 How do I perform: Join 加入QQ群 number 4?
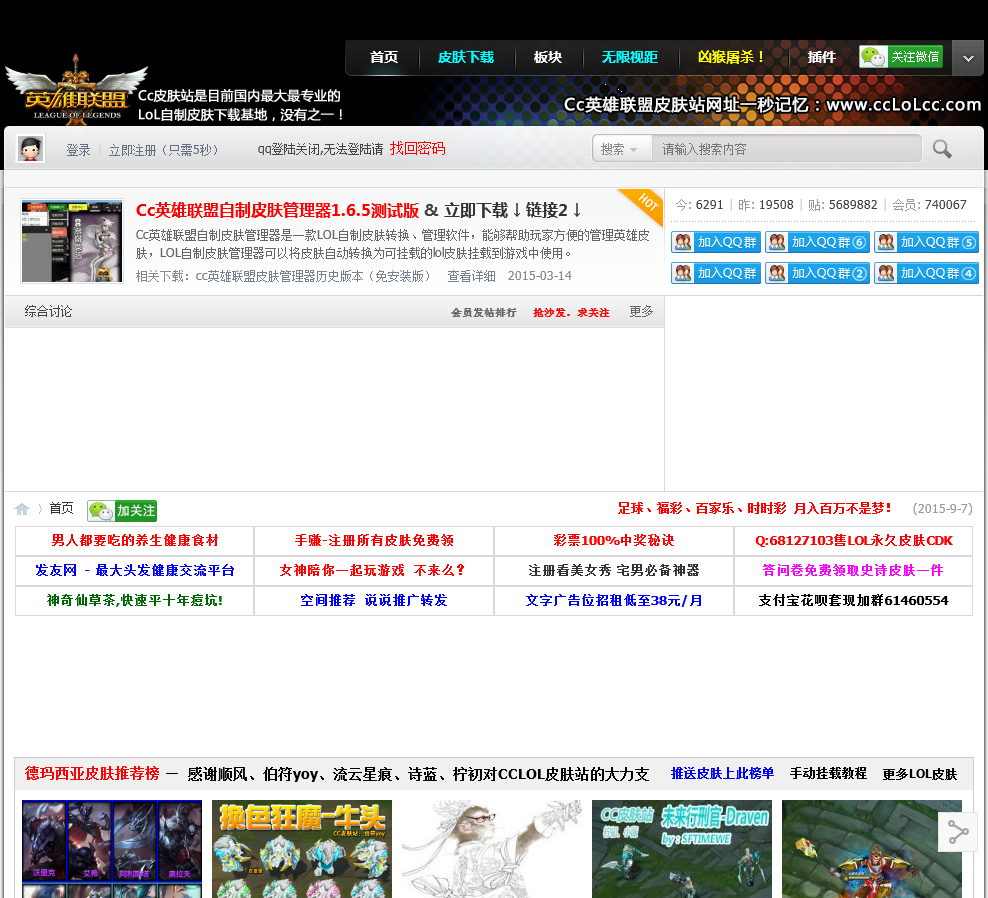click(x=926, y=273)
